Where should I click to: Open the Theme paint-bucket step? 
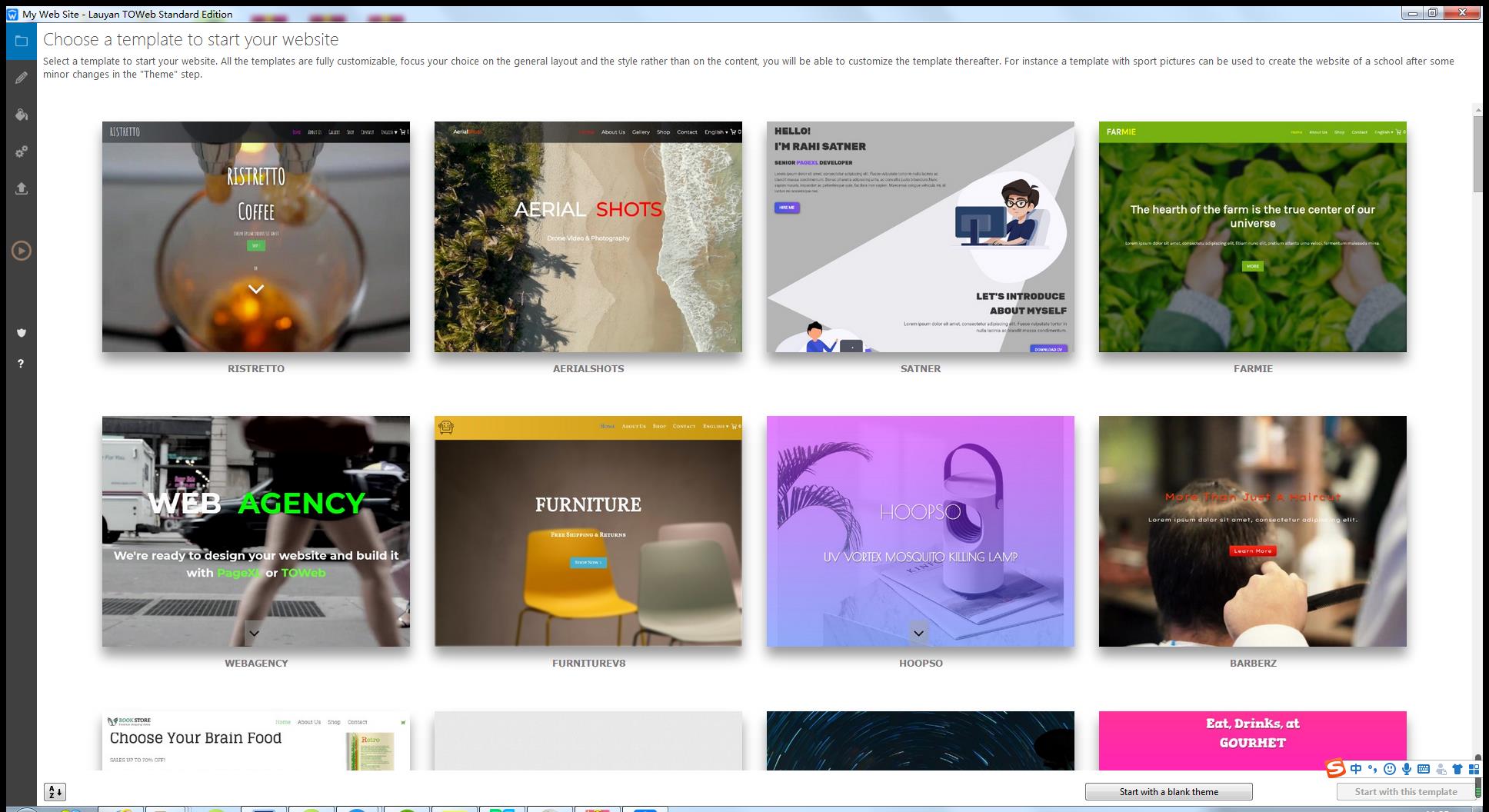(x=22, y=114)
